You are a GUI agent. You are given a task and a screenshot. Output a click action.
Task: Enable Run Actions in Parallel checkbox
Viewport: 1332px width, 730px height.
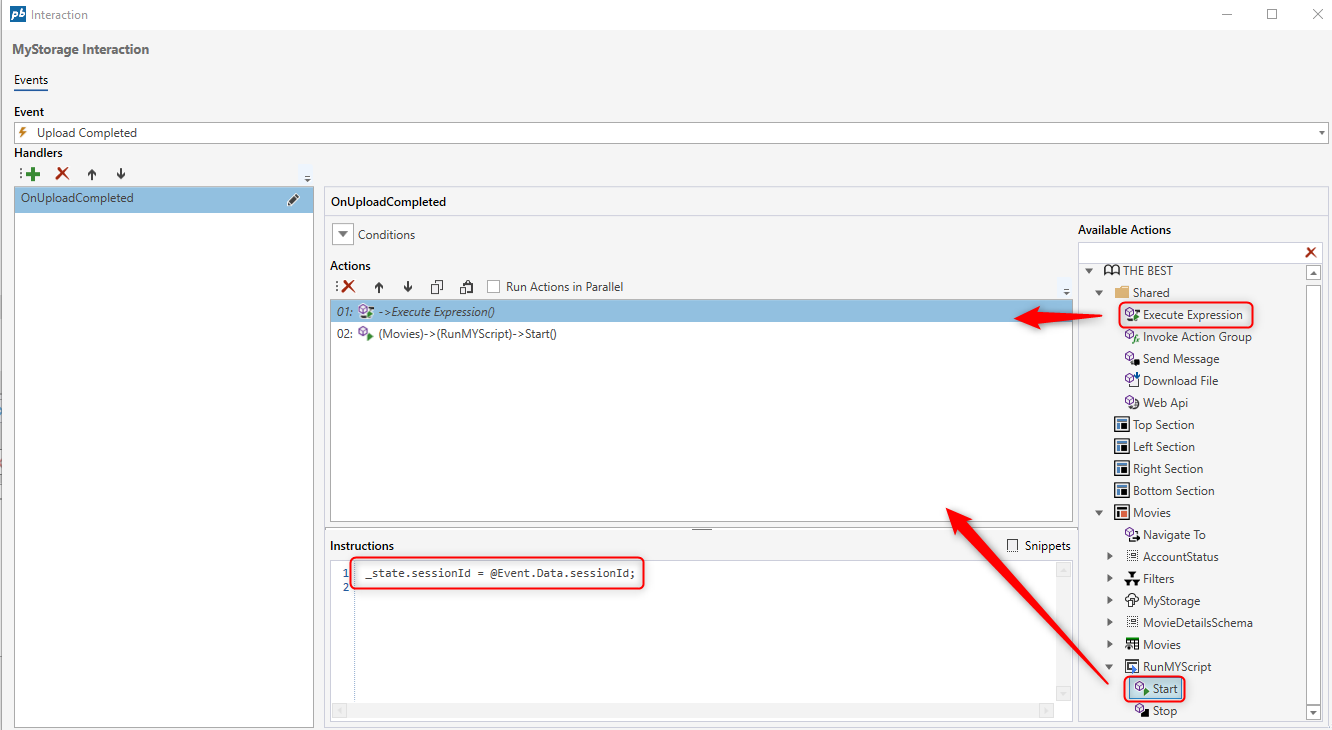click(x=493, y=287)
